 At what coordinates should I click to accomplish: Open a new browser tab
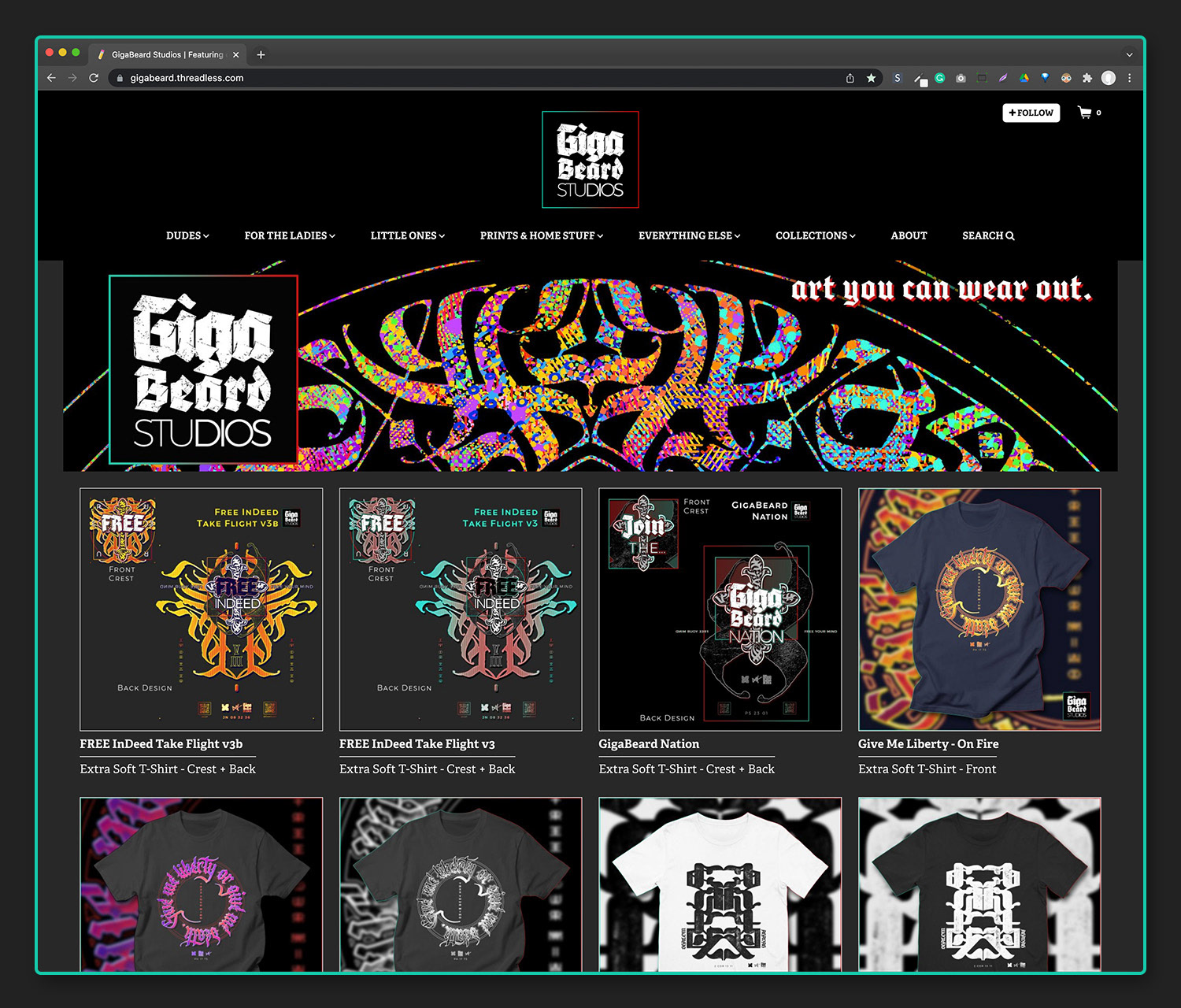261,54
